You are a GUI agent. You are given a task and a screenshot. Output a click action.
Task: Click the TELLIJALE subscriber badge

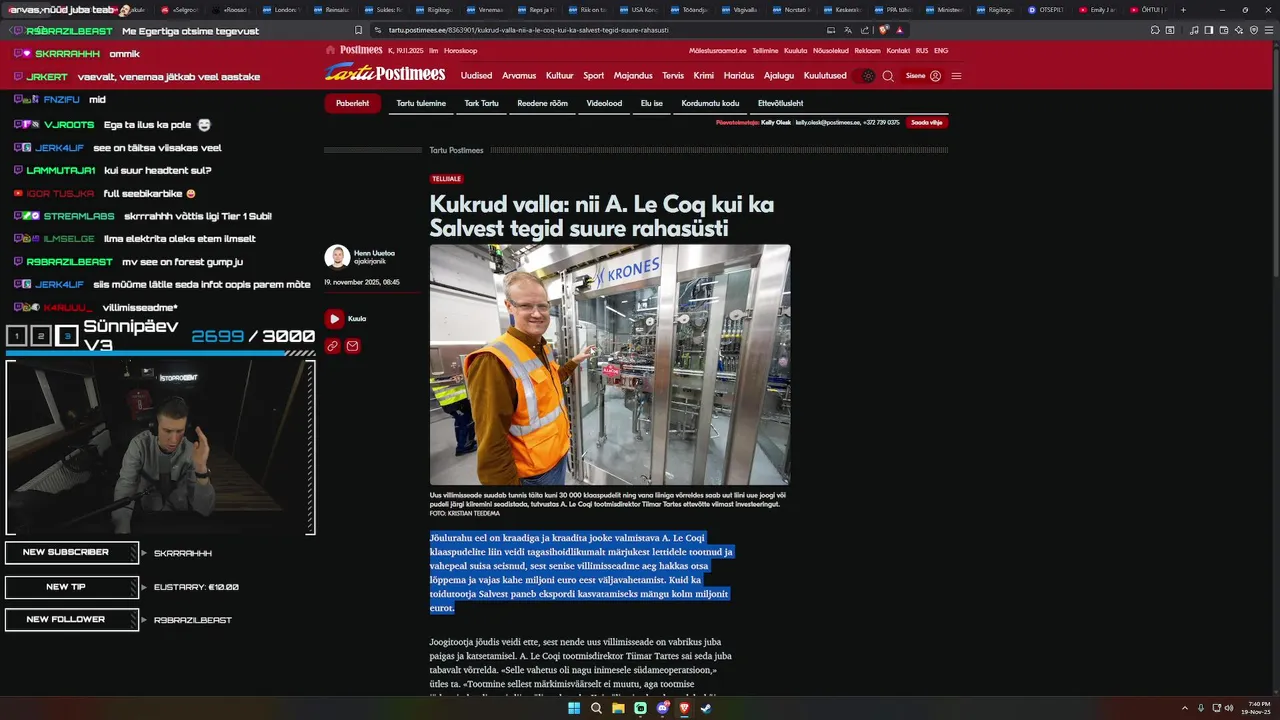click(x=446, y=179)
